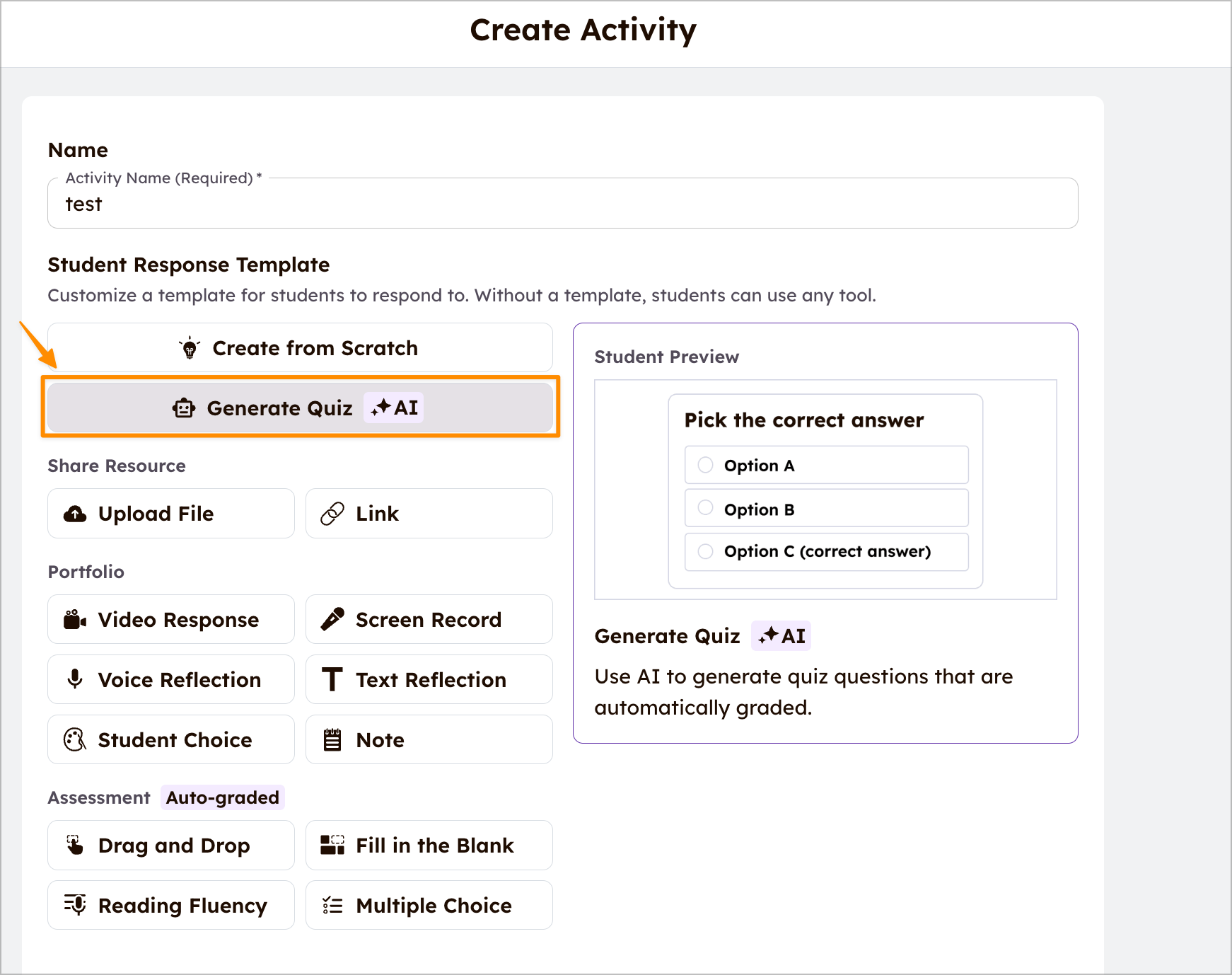Click the Screen Record pen icon
Image resolution: width=1232 pixels, height=975 pixels.
(x=332, y=618)
